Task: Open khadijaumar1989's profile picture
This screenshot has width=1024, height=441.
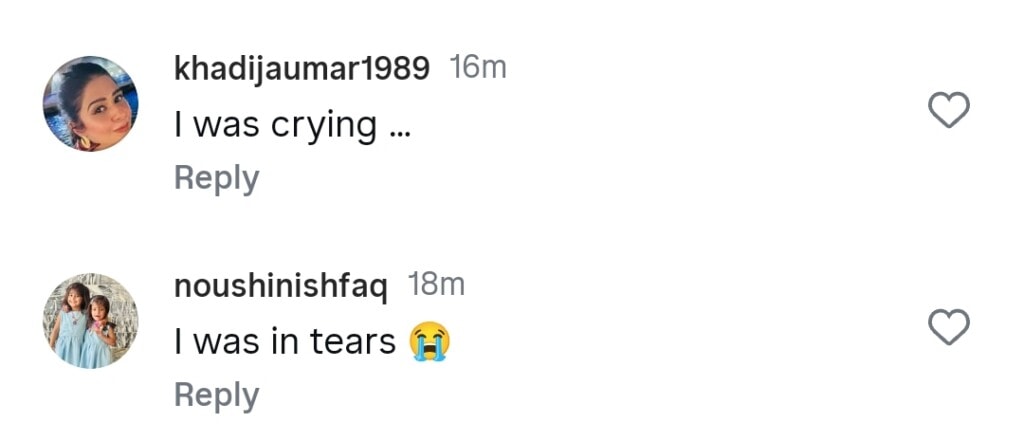Action: coord(90,104)
